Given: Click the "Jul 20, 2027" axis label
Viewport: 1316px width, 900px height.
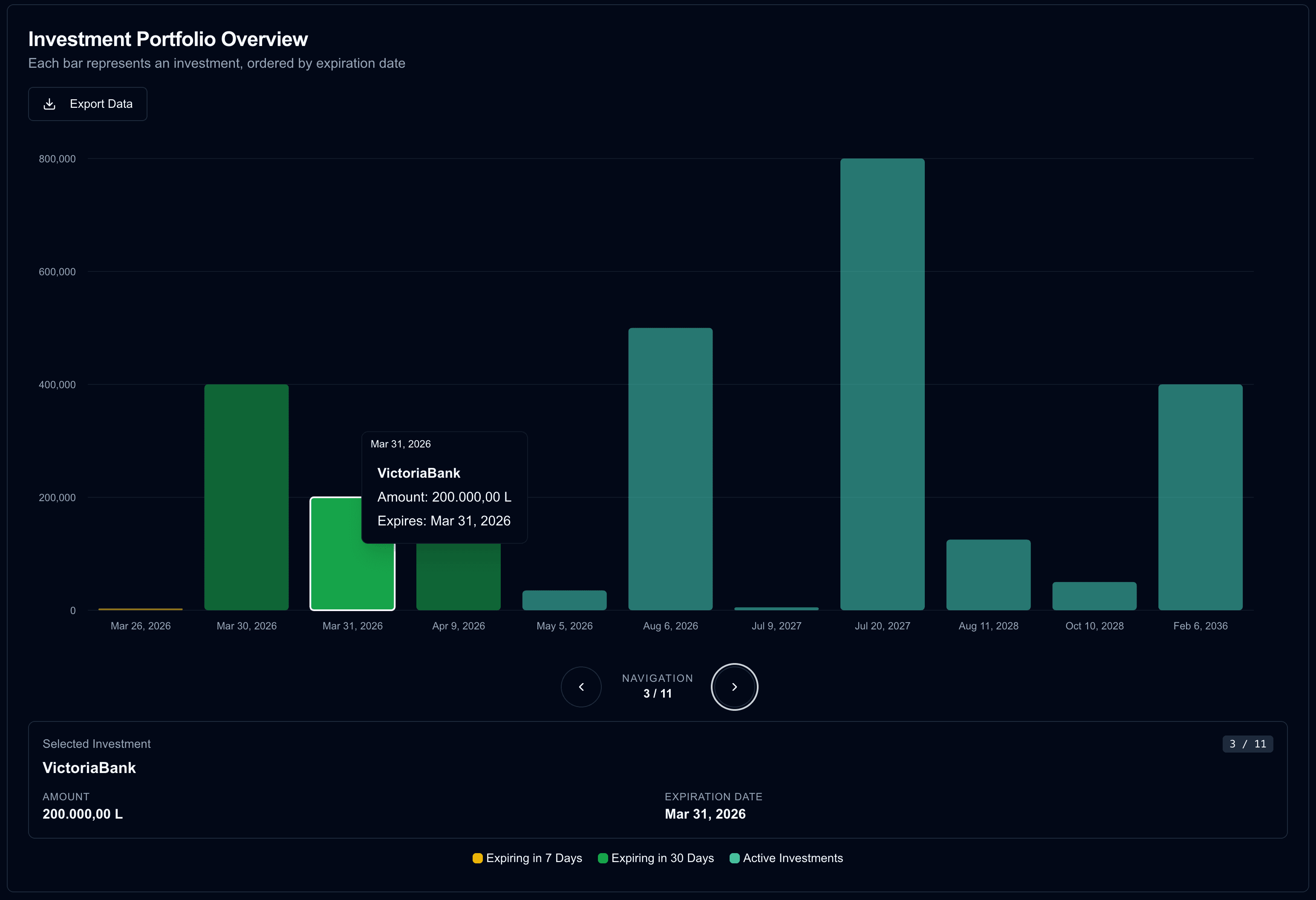Looking at the screenshot, I should point(882,626).
